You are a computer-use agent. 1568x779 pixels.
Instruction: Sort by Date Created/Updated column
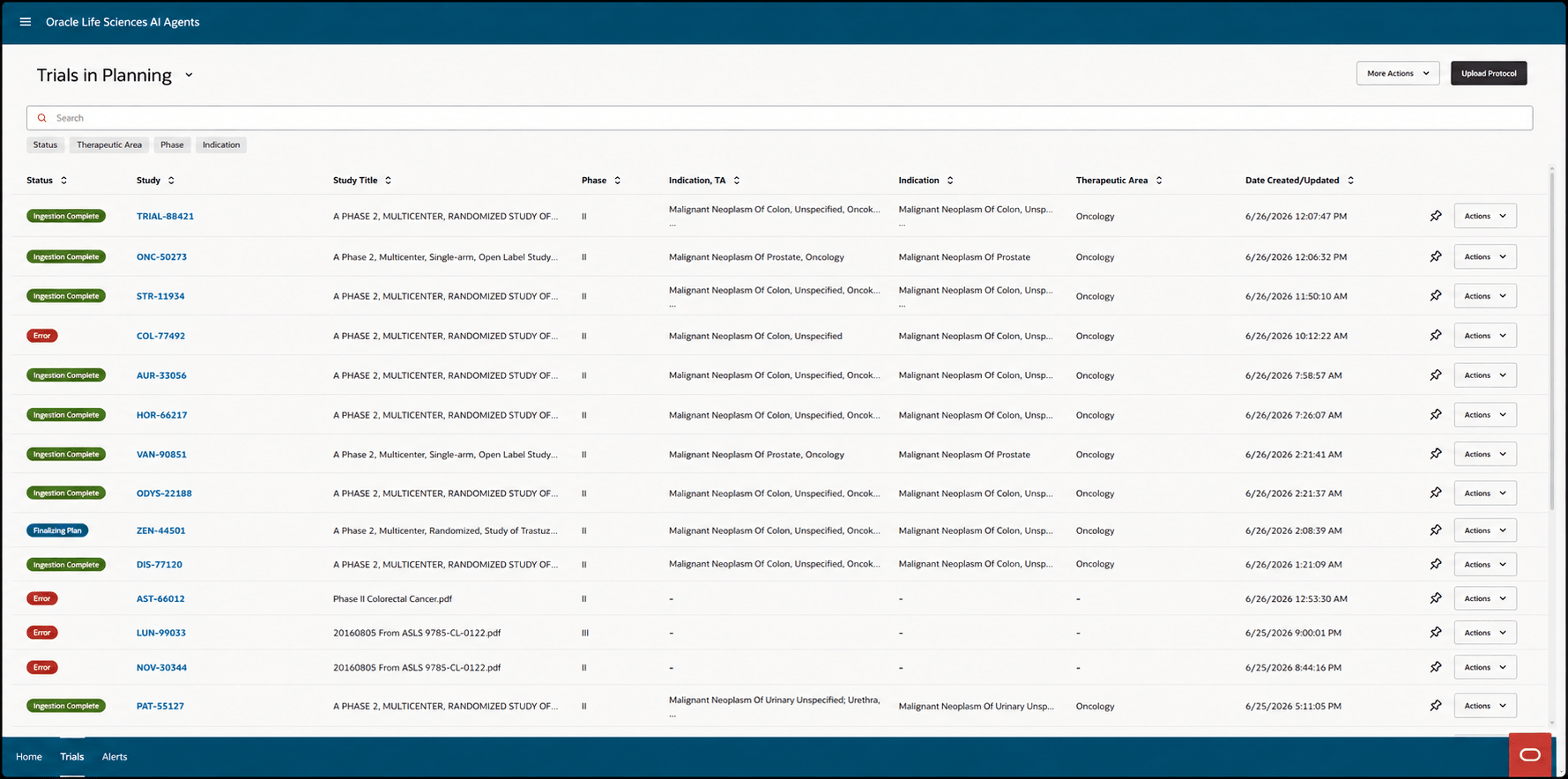coord(1350,181)
